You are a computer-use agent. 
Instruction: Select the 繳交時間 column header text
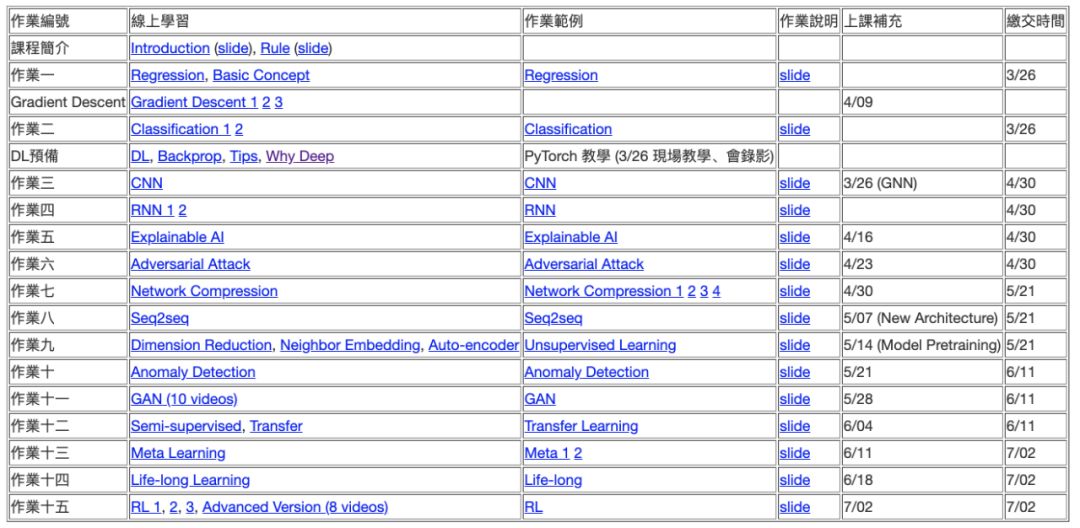[x=1035, y=21]
